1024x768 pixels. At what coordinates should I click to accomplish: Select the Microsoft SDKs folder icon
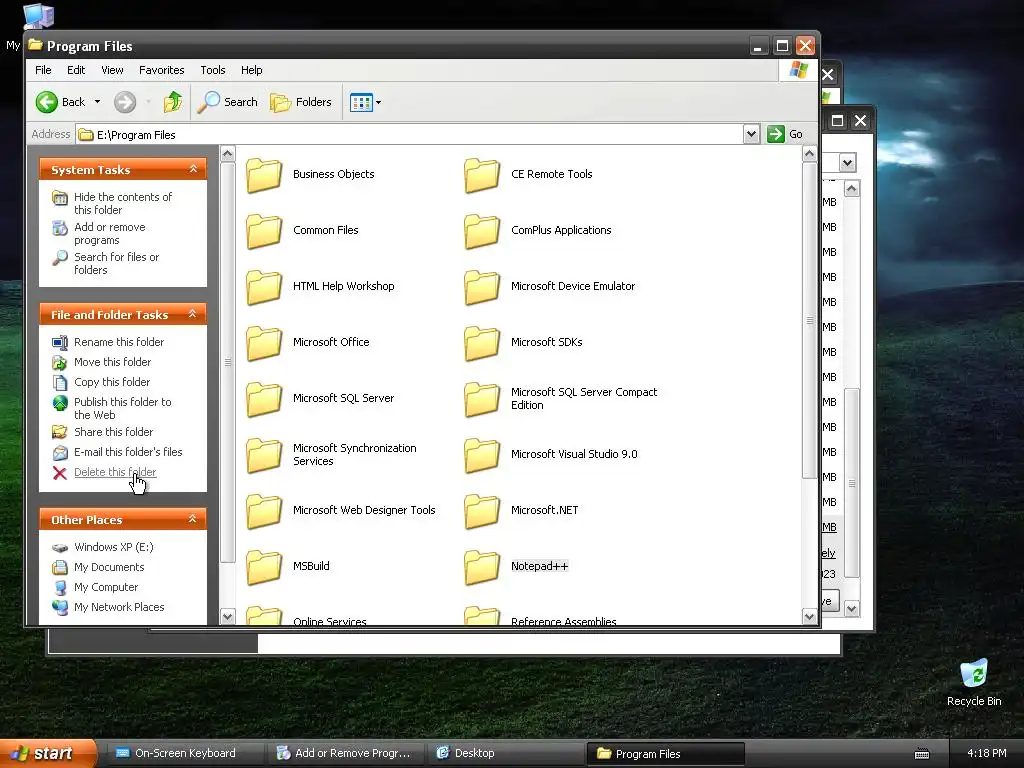pos(482,343)
